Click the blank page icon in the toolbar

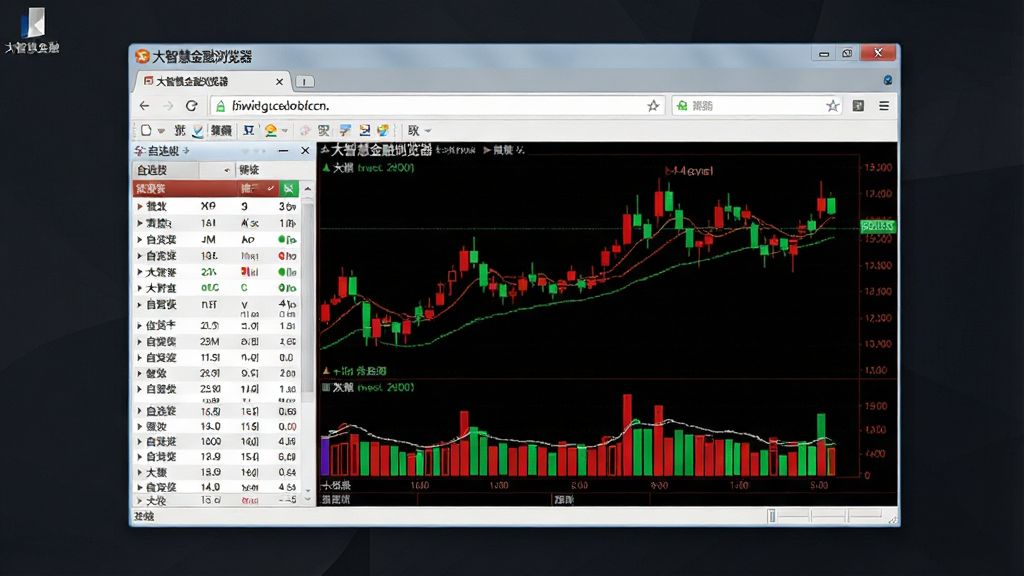146,131
